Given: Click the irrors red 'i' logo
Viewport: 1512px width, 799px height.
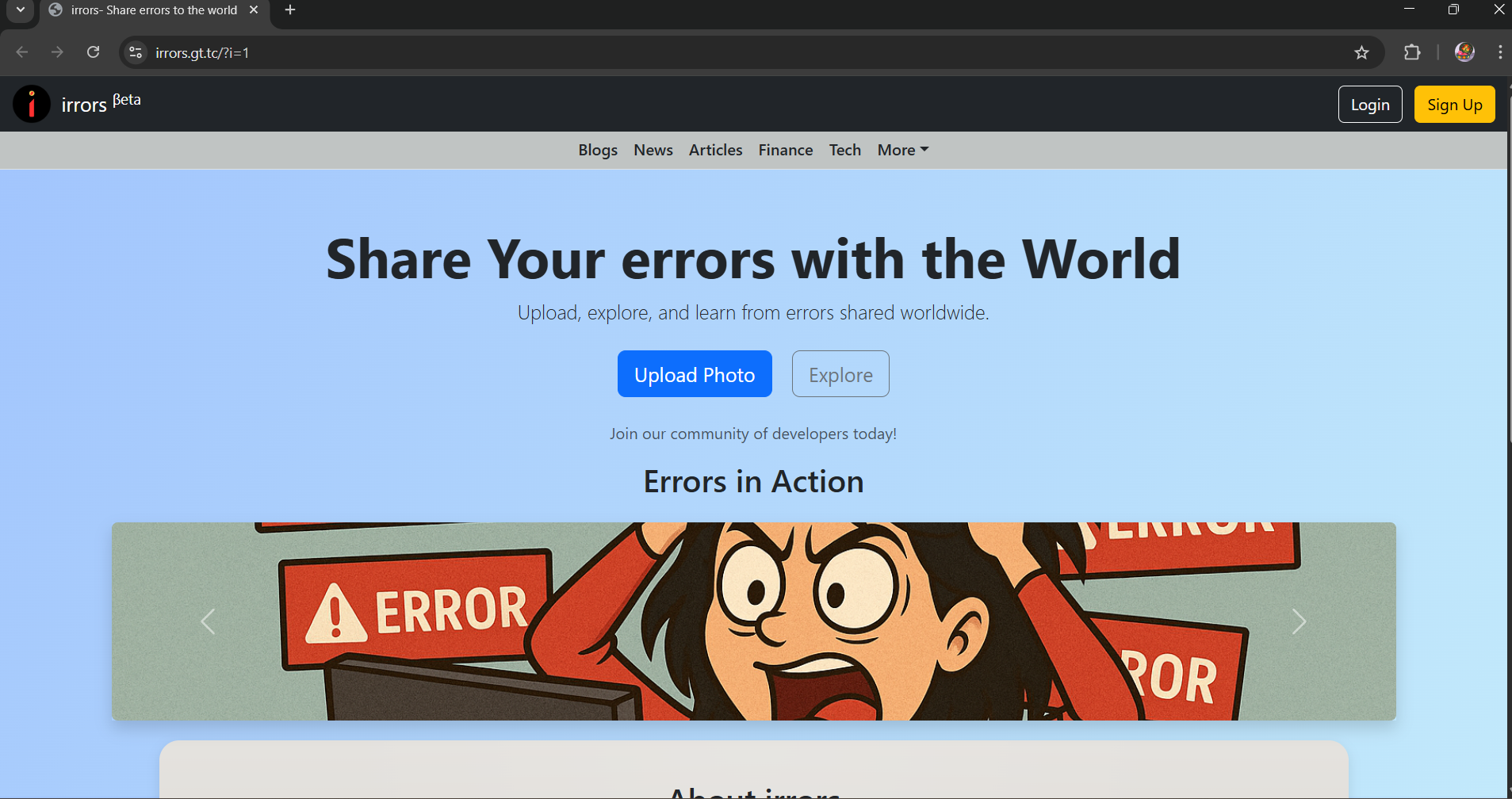Looking at the screenshot, I should point(32,104).
